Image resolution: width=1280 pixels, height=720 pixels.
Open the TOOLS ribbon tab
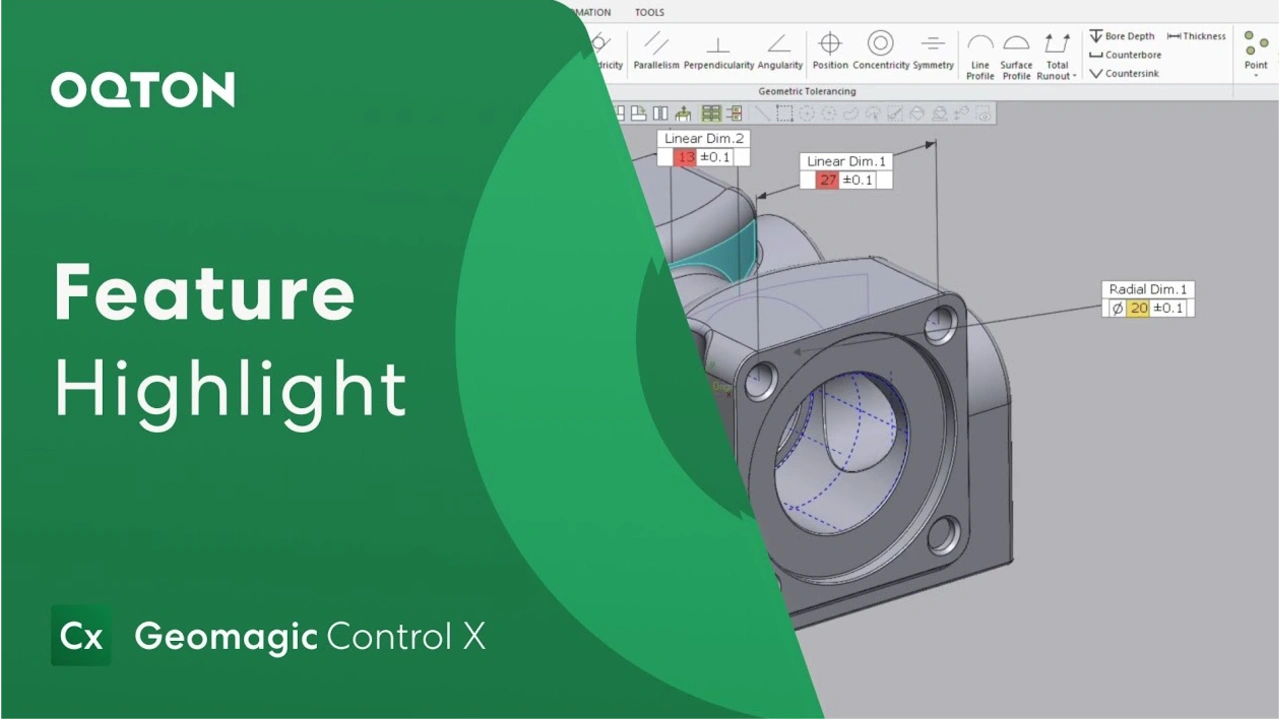point(649,12)
